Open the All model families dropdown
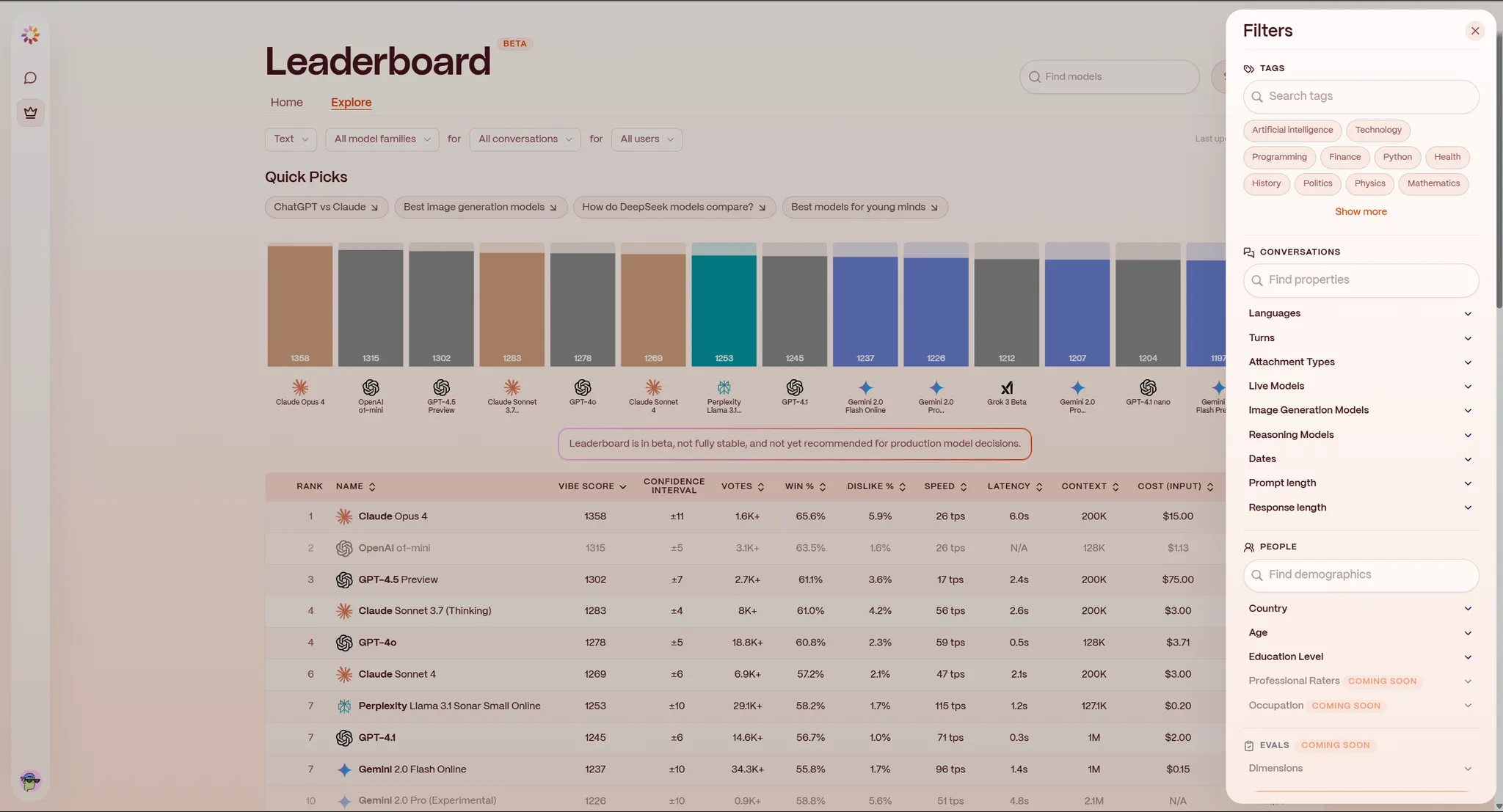Screen dimensions: 1503x812 click(x=382, y=139)
